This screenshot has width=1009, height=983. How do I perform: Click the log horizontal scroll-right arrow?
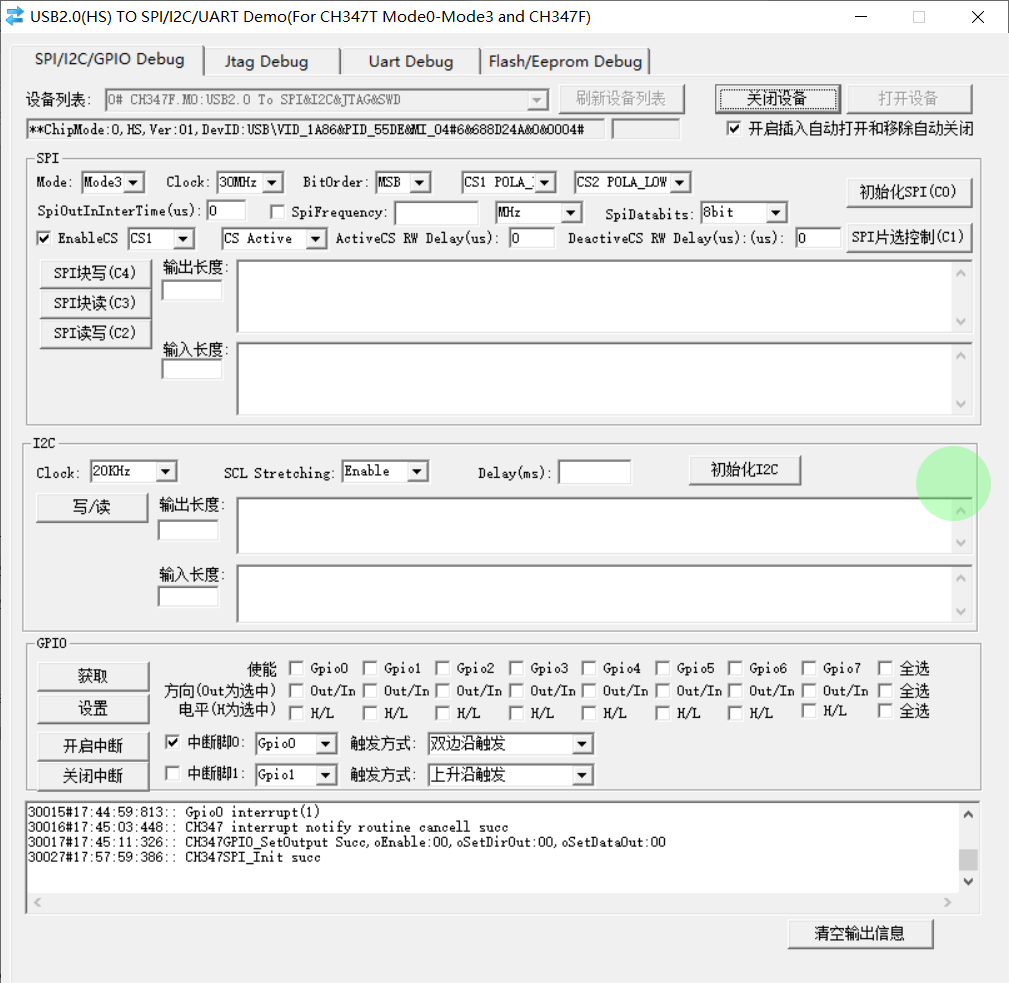(947, 902)
